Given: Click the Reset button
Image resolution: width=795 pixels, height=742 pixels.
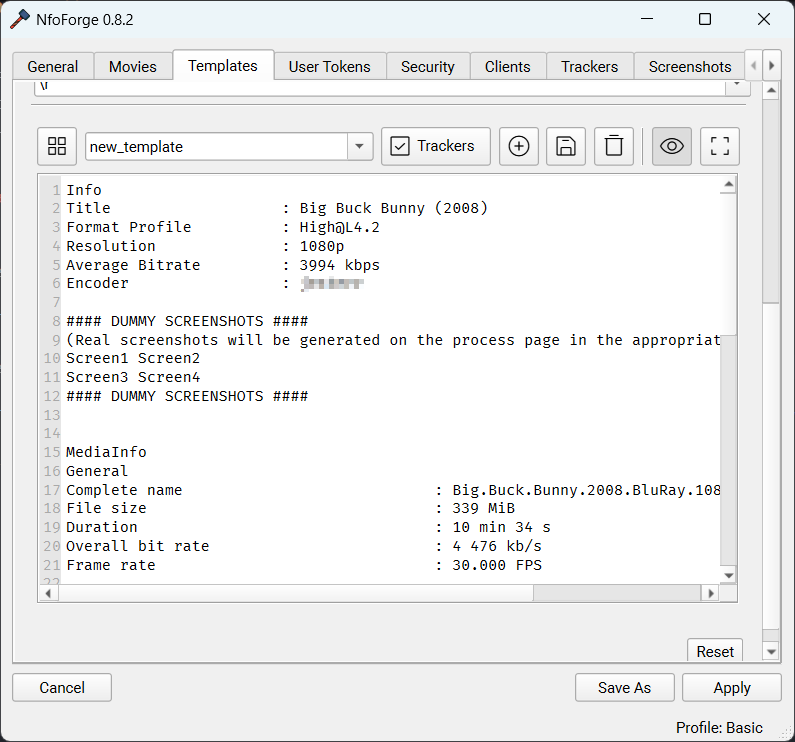Looking at the screenshot, I should point(715,651).
